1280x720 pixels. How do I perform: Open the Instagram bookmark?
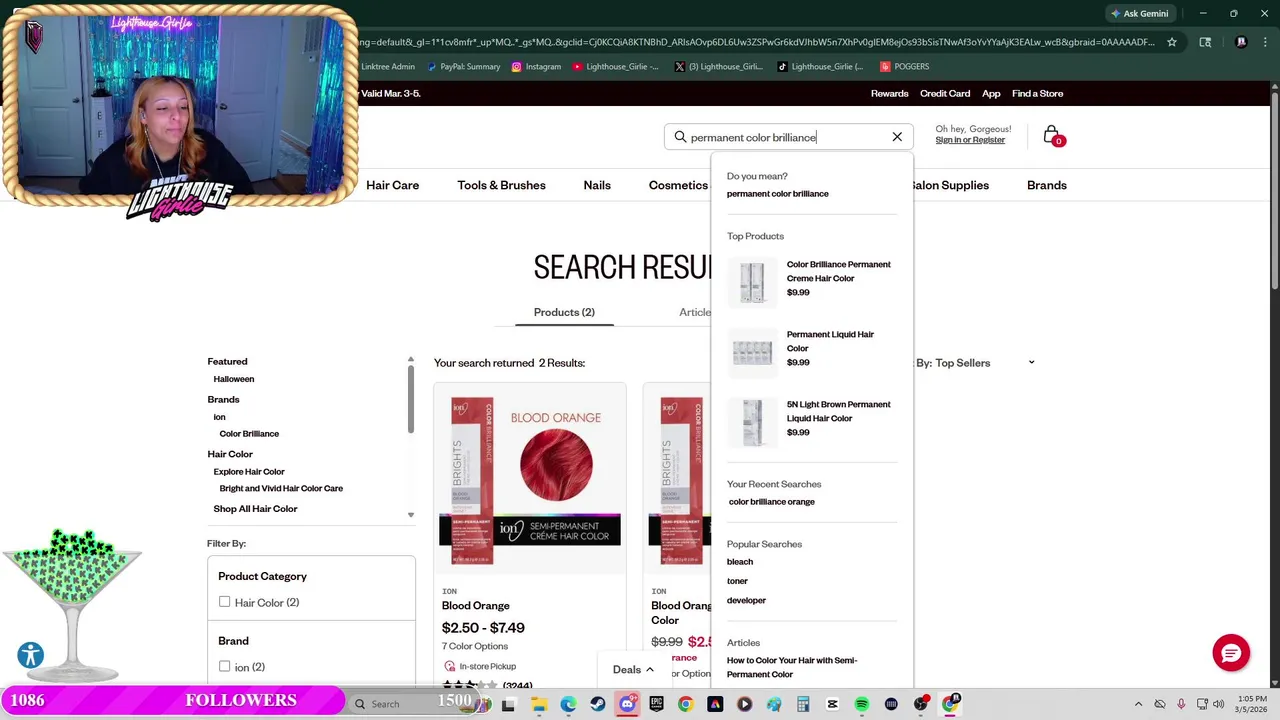(536, 66)
